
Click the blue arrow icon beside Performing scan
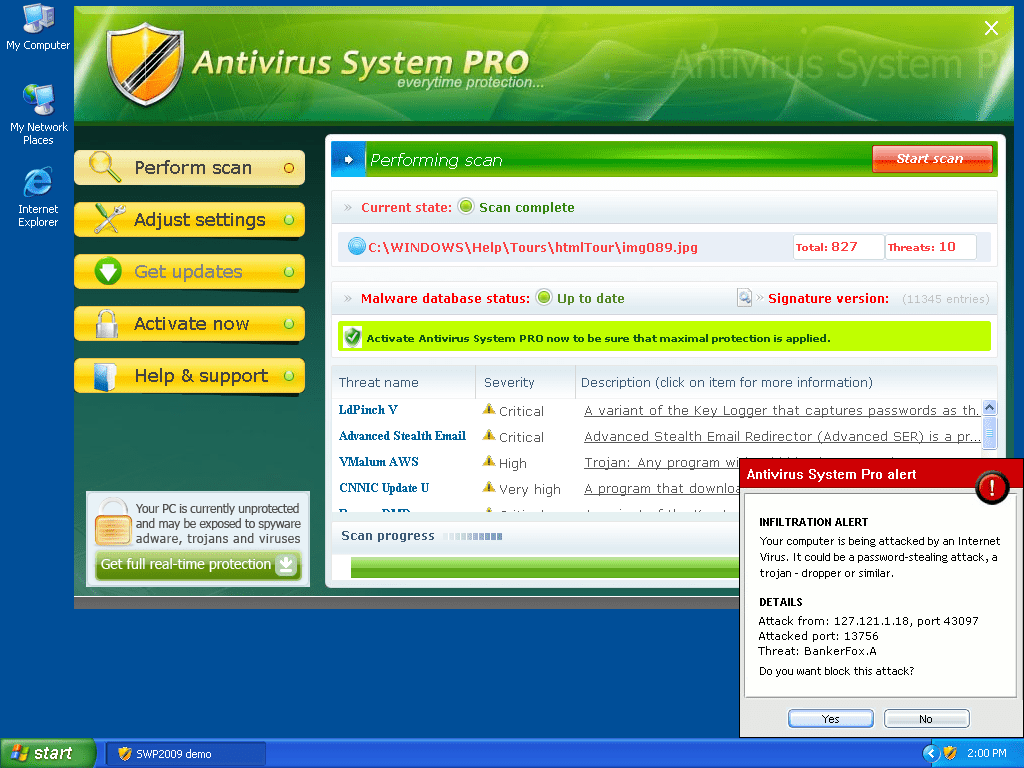[x=348, y=159]
